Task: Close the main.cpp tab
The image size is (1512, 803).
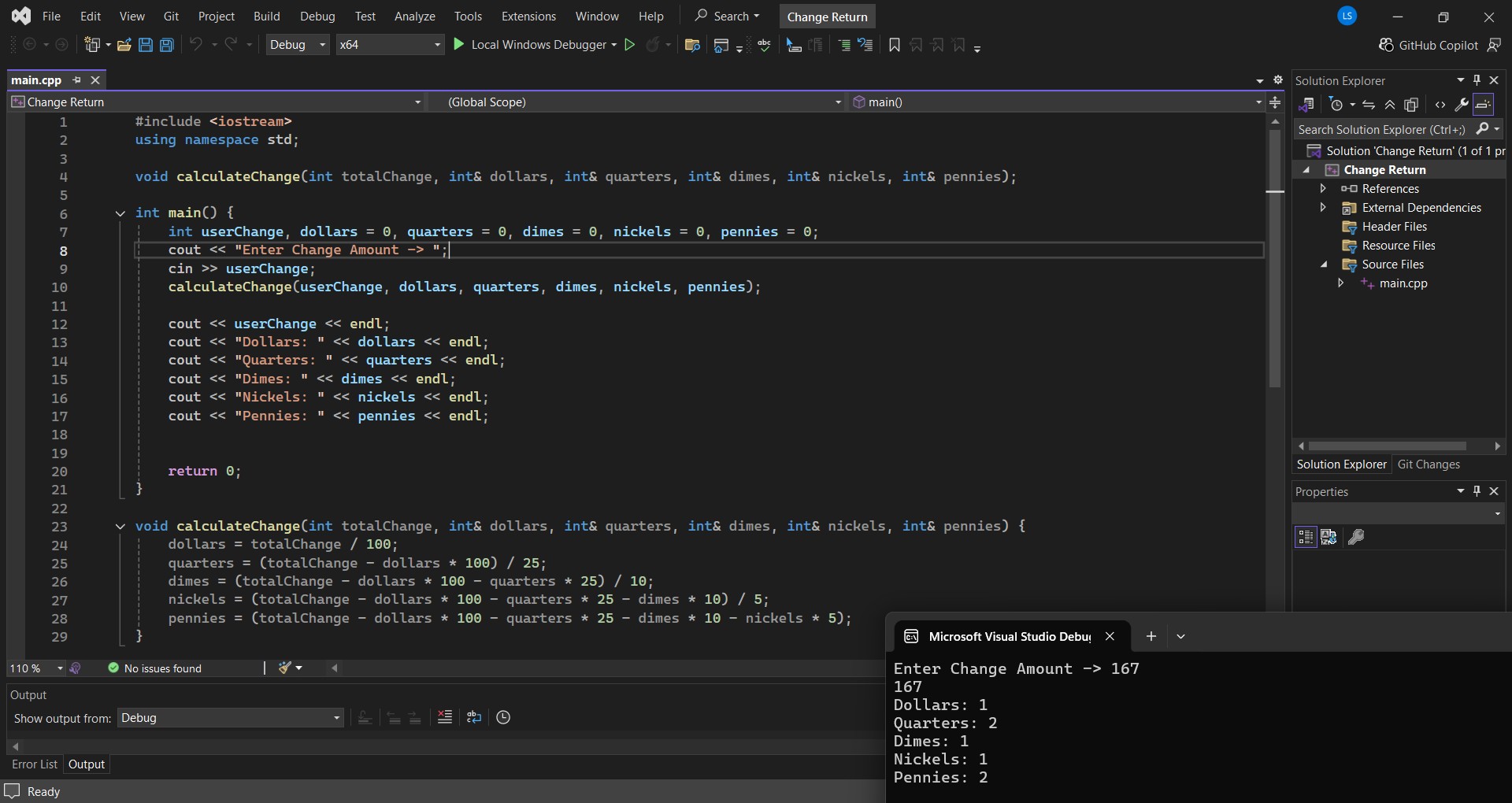Action: [95, 80]
